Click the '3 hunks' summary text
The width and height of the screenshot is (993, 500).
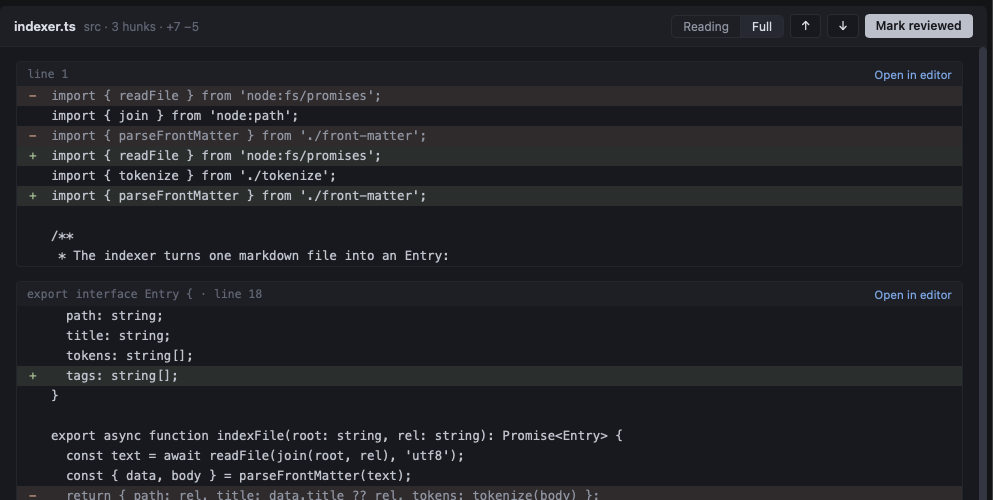(x=134, y=27)
